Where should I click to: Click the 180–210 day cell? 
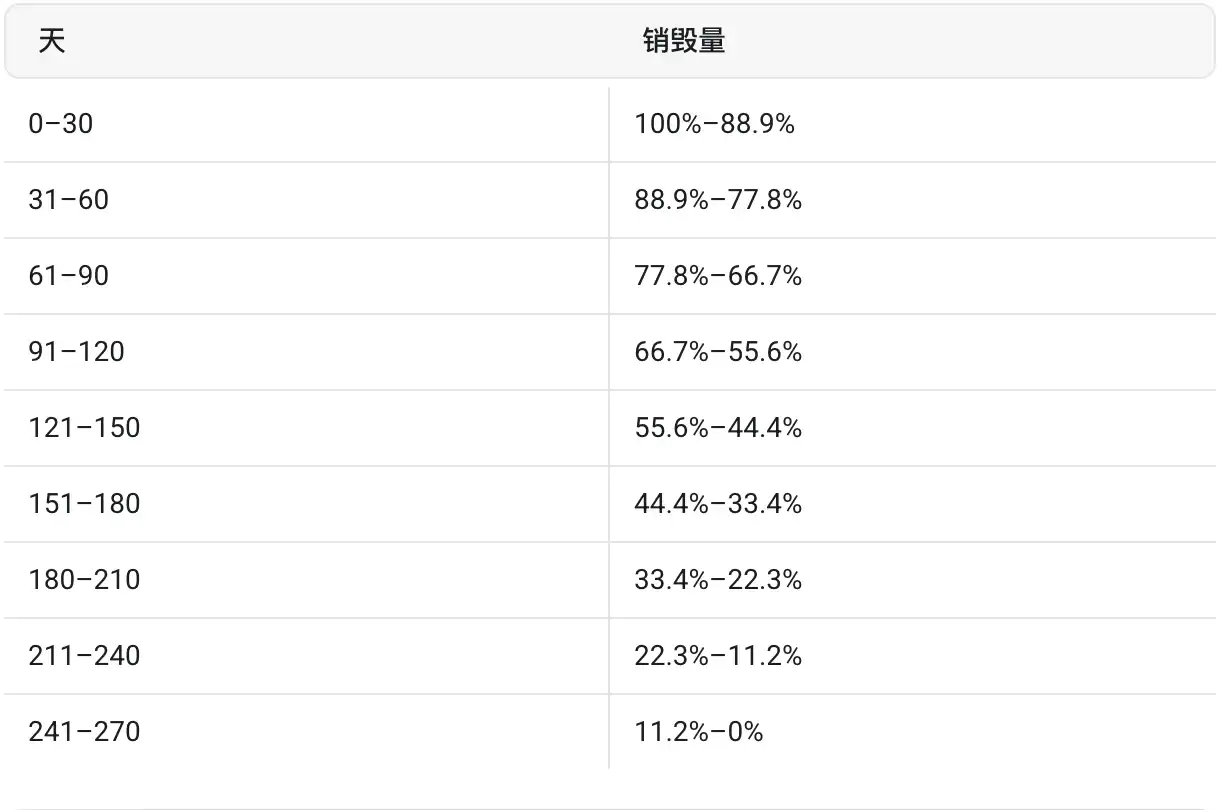[x=85, y=580]
